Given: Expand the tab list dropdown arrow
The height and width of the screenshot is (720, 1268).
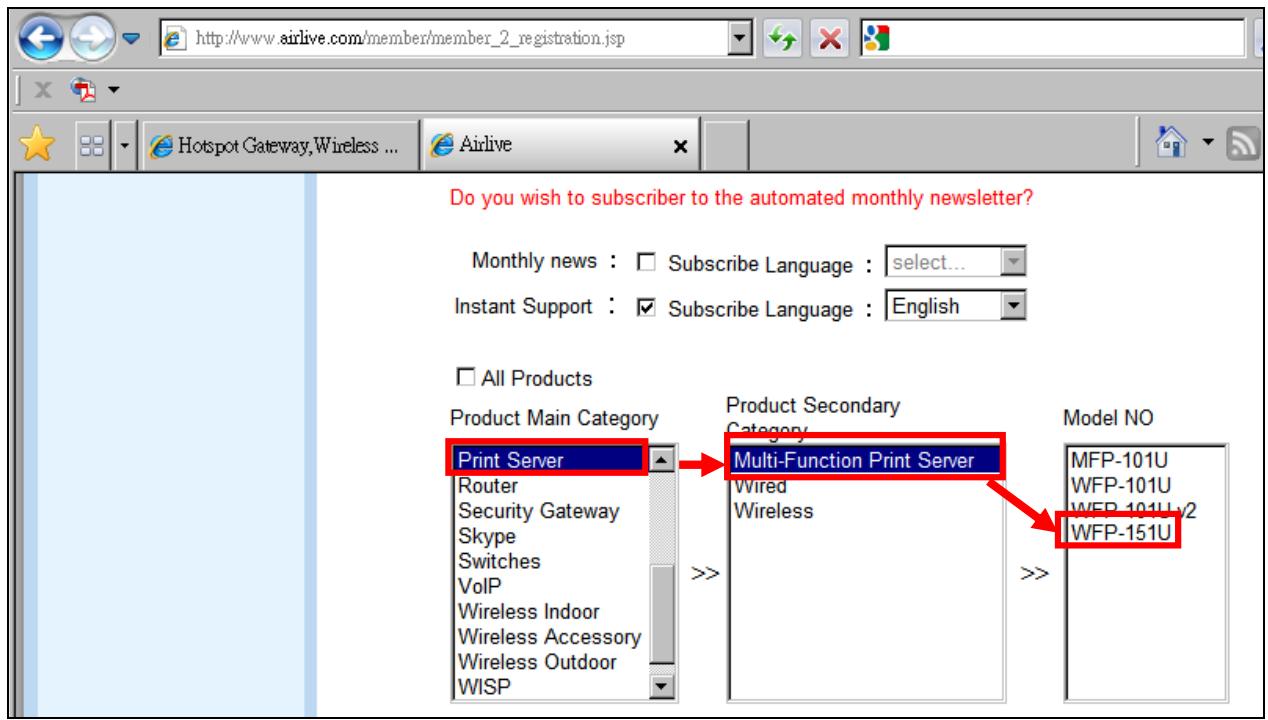Looking at the screenshot, I should [126, 147].
